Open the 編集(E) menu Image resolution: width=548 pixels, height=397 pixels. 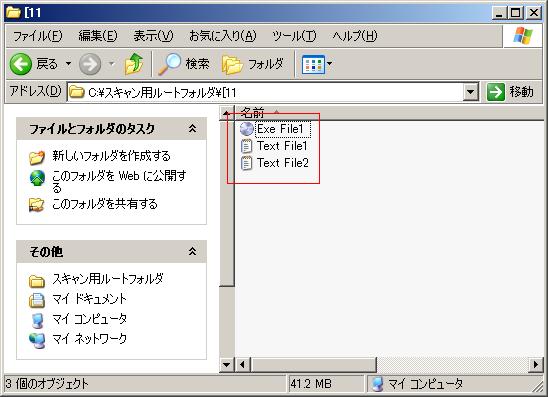tap(98, 36)
